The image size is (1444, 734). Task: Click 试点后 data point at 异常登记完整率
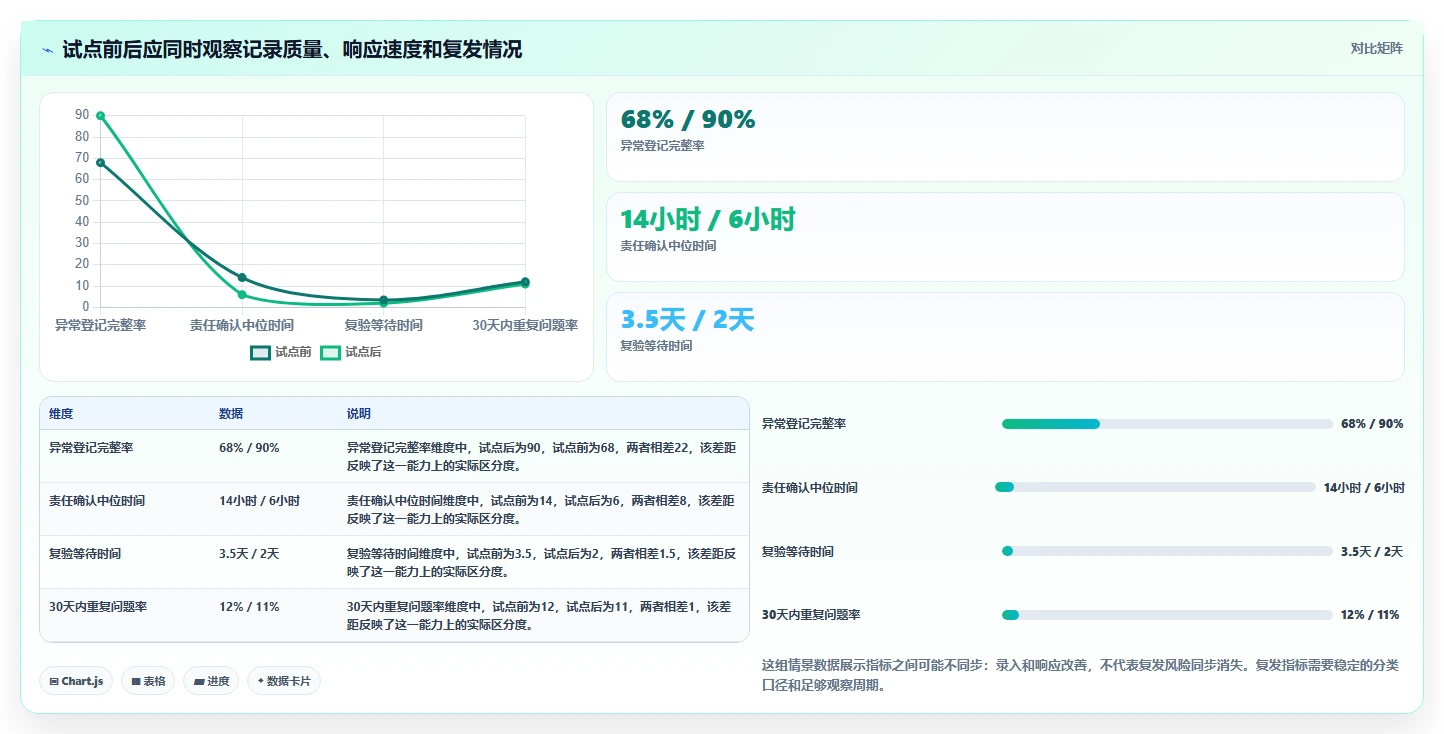(100, 116)
